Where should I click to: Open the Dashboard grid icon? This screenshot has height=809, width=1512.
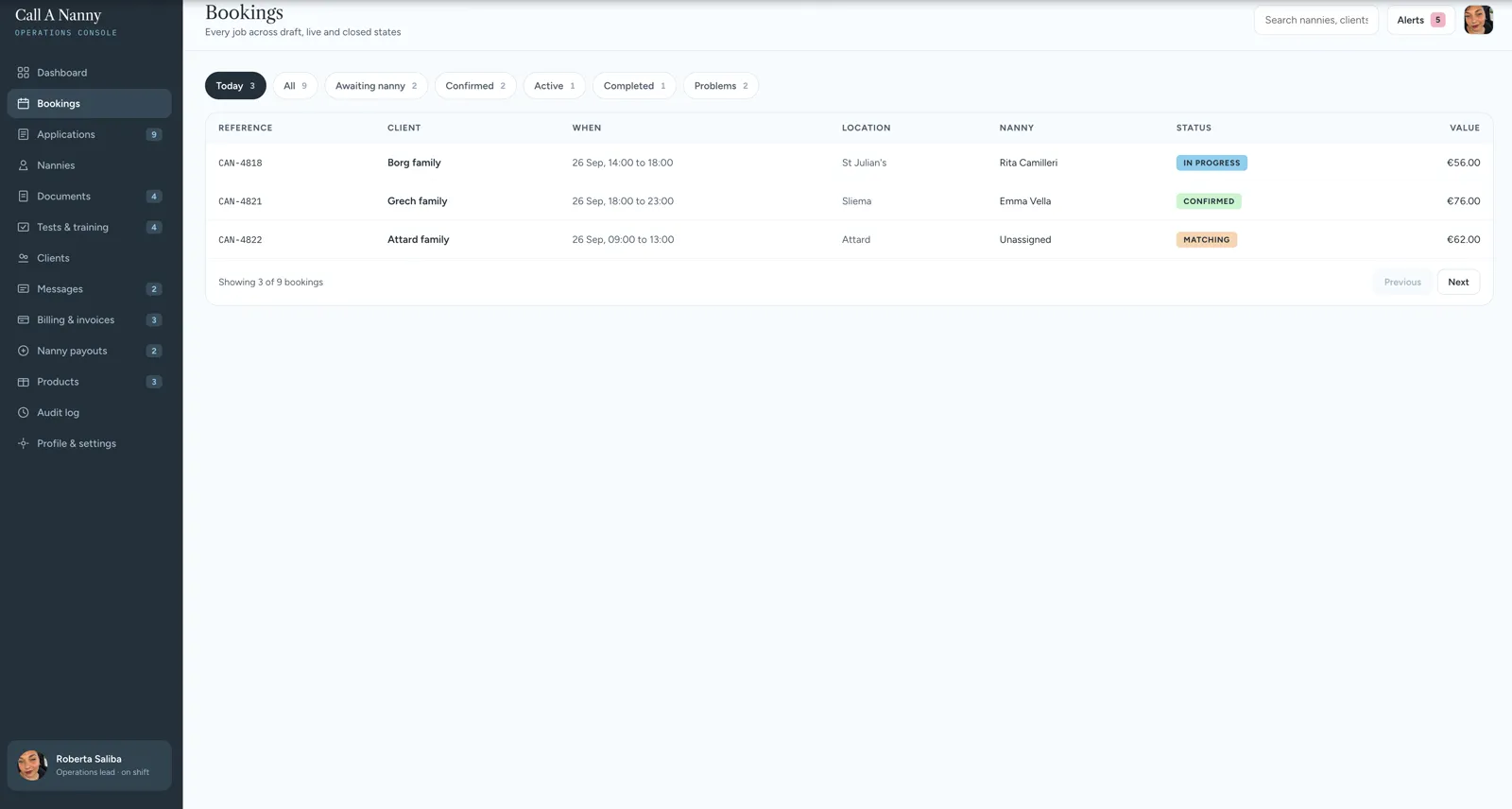24,73
